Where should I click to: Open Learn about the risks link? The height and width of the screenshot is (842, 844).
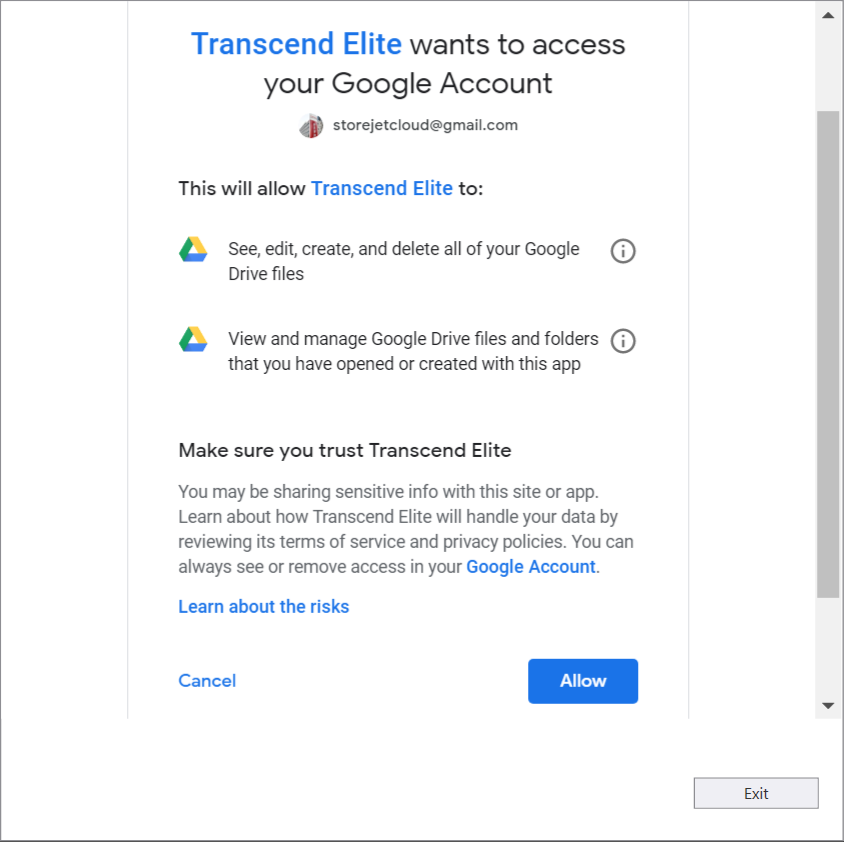(x=264, y=607)
